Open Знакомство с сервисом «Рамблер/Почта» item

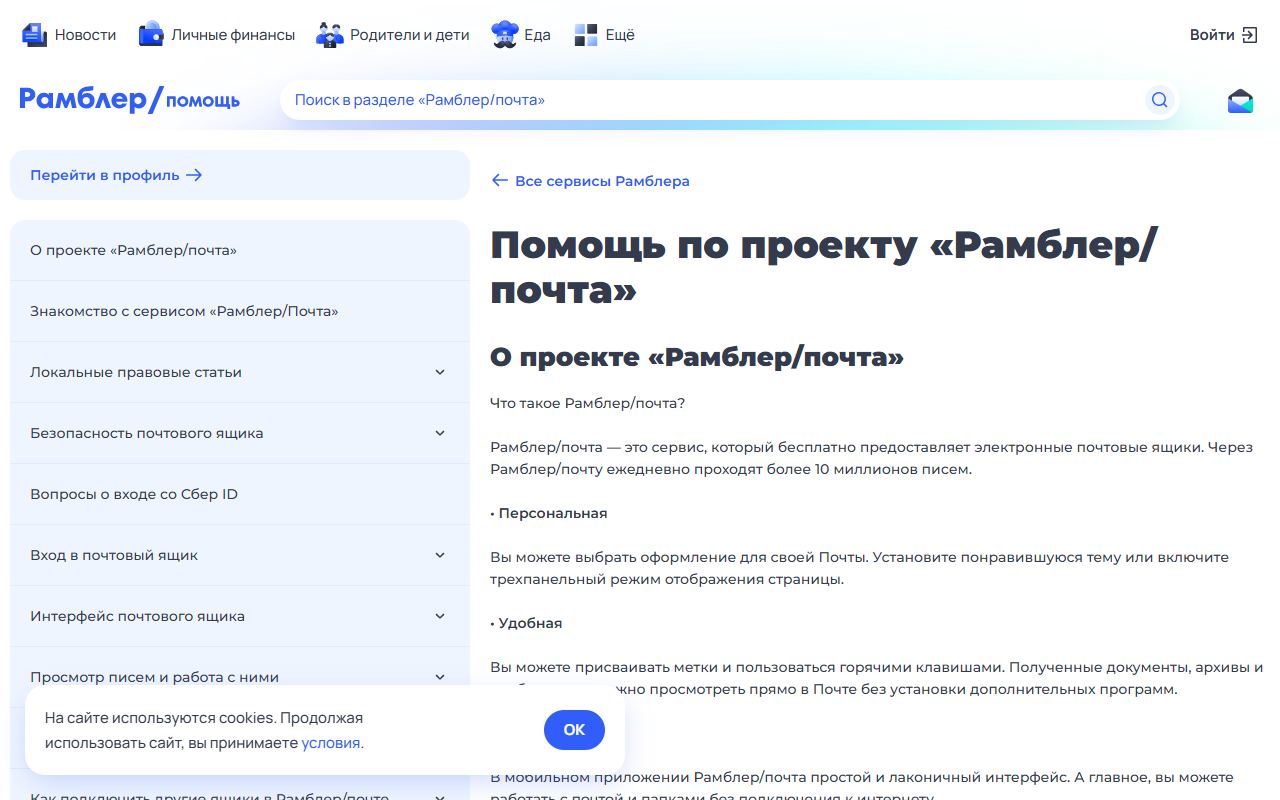[240, 311]
